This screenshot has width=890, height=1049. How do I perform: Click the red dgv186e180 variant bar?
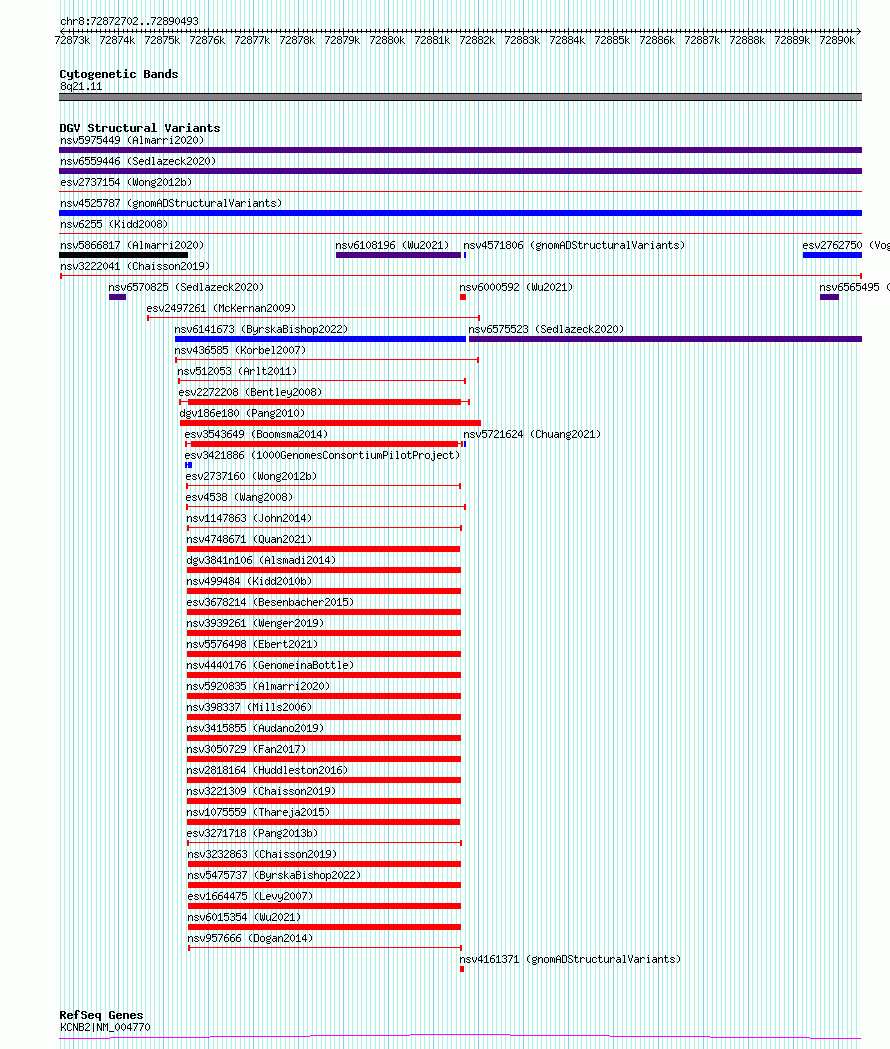click(x=331, y=423)
